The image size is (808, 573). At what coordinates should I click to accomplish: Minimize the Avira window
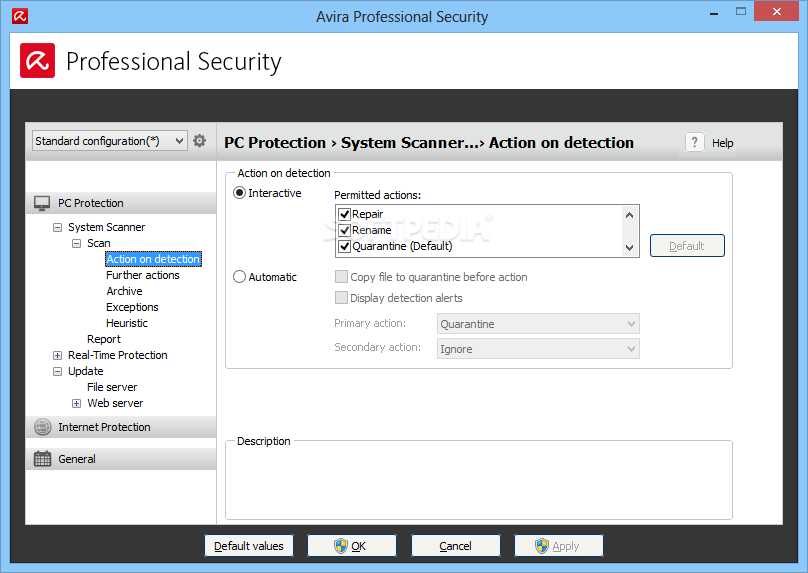click(x=714, y=12)
